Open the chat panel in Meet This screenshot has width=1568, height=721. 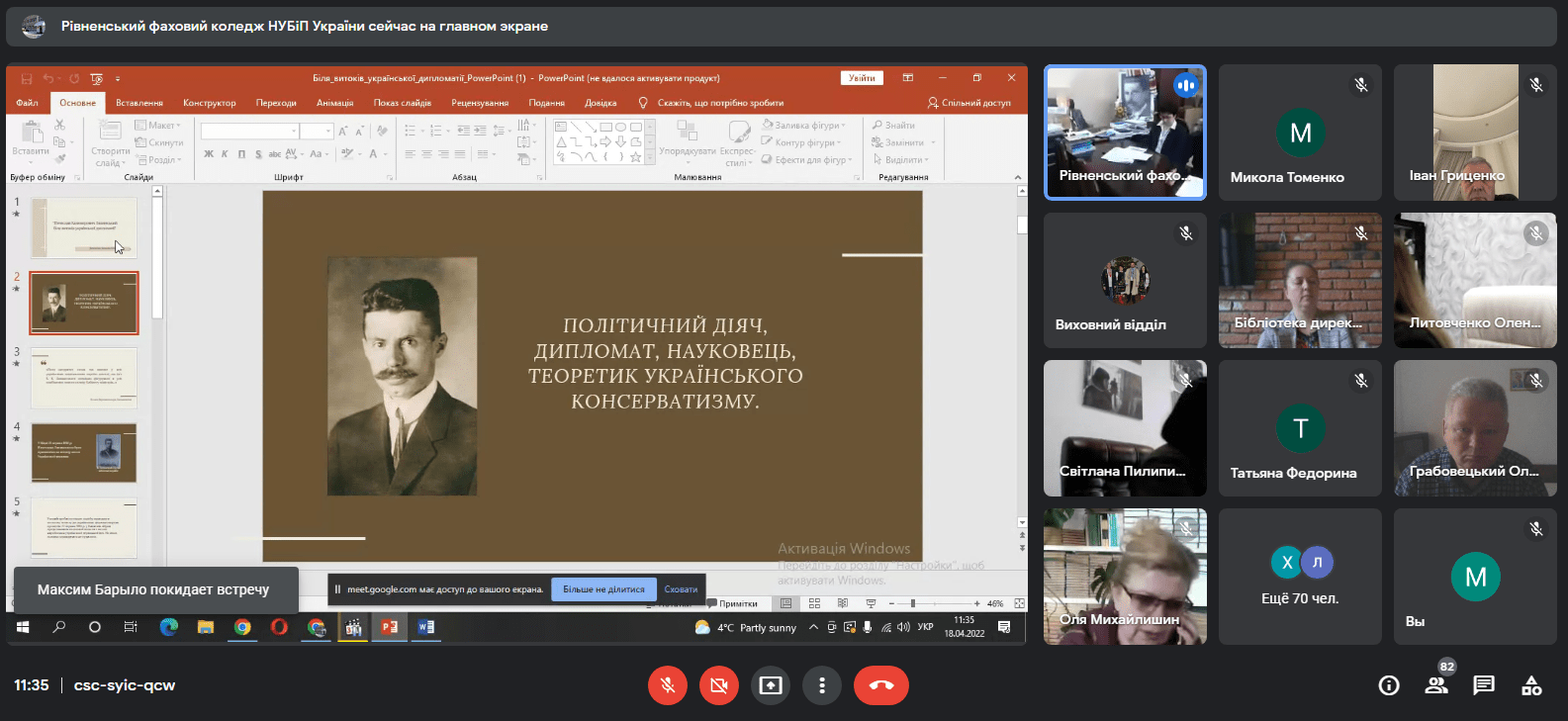click(1484, 685)
